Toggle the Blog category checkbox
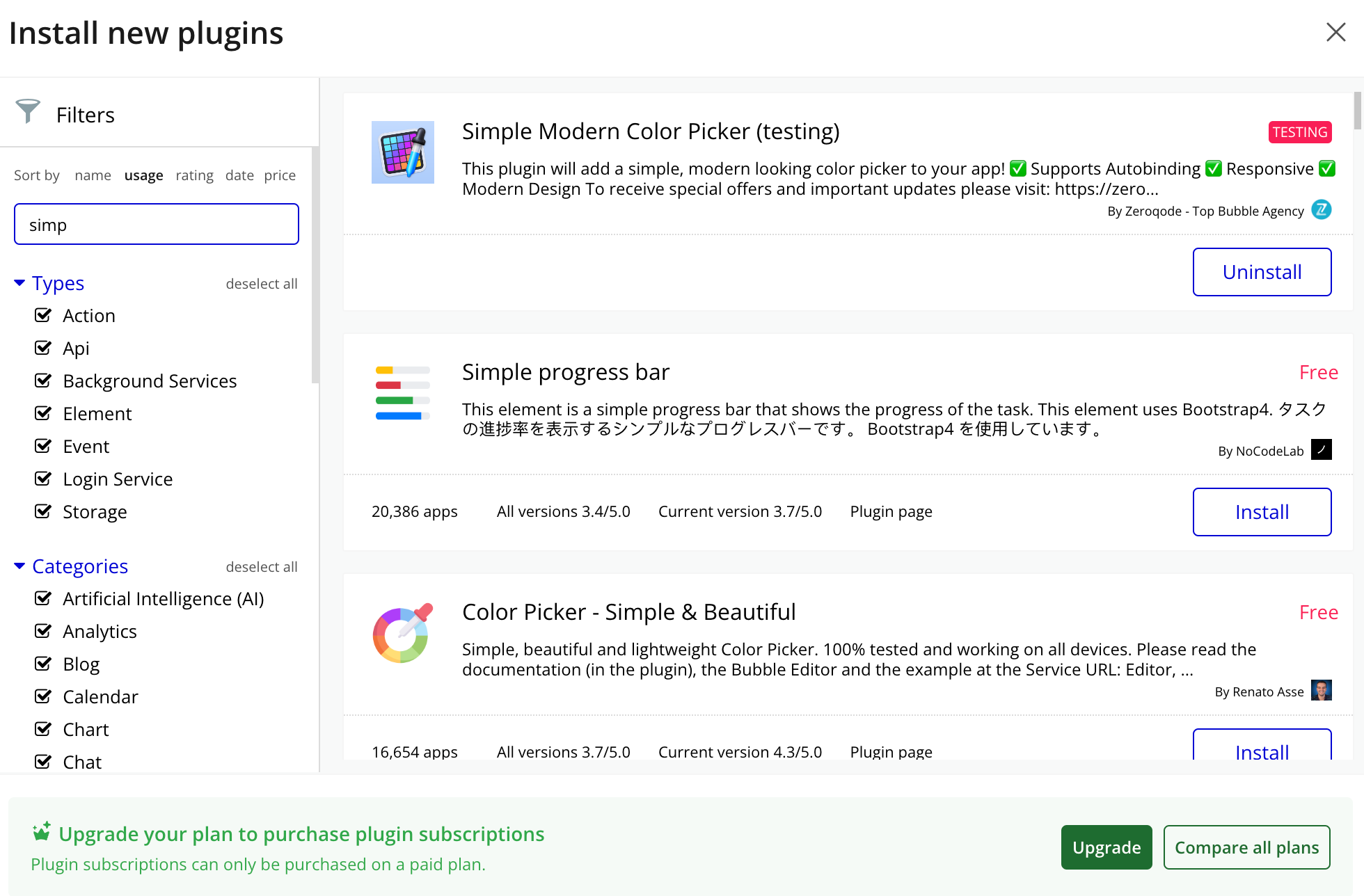Screen dimensions: 1364x896 tap(43, 664)
